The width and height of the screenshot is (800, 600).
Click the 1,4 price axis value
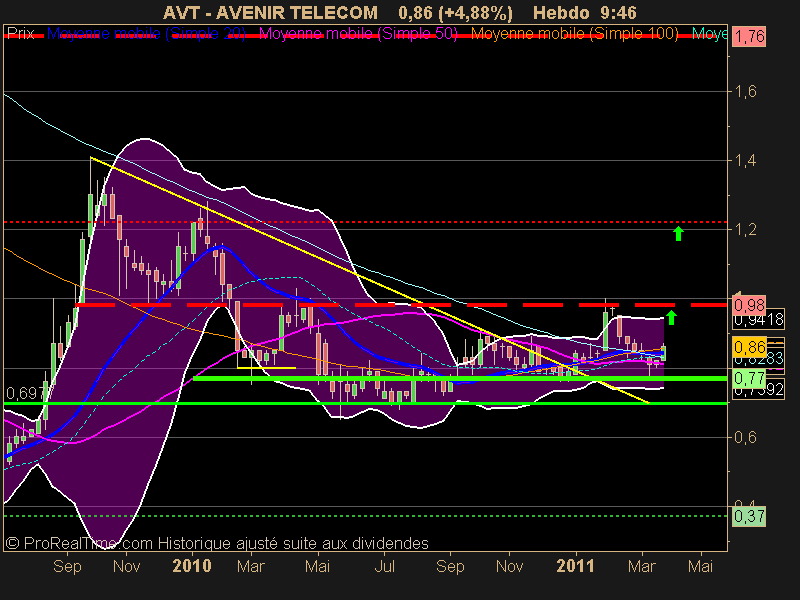745,161
